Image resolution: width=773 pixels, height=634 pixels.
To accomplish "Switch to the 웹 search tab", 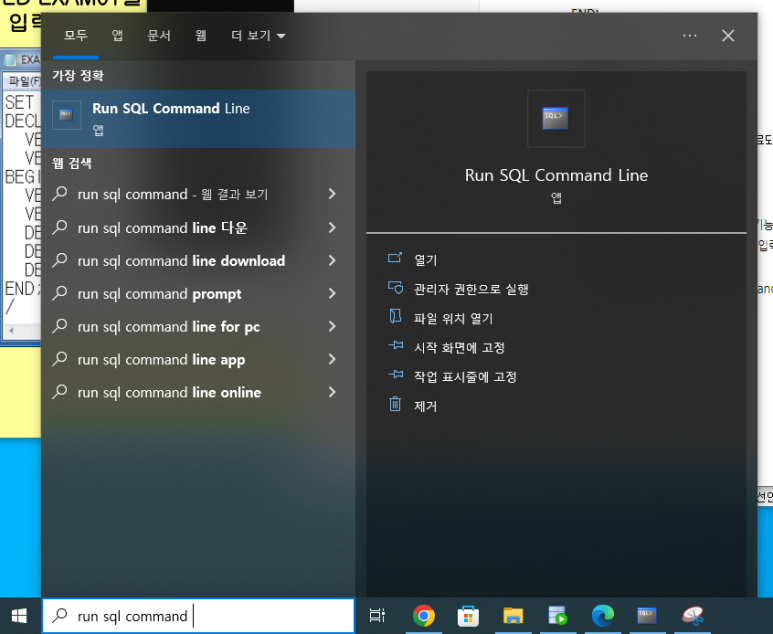I will (201, 35).
